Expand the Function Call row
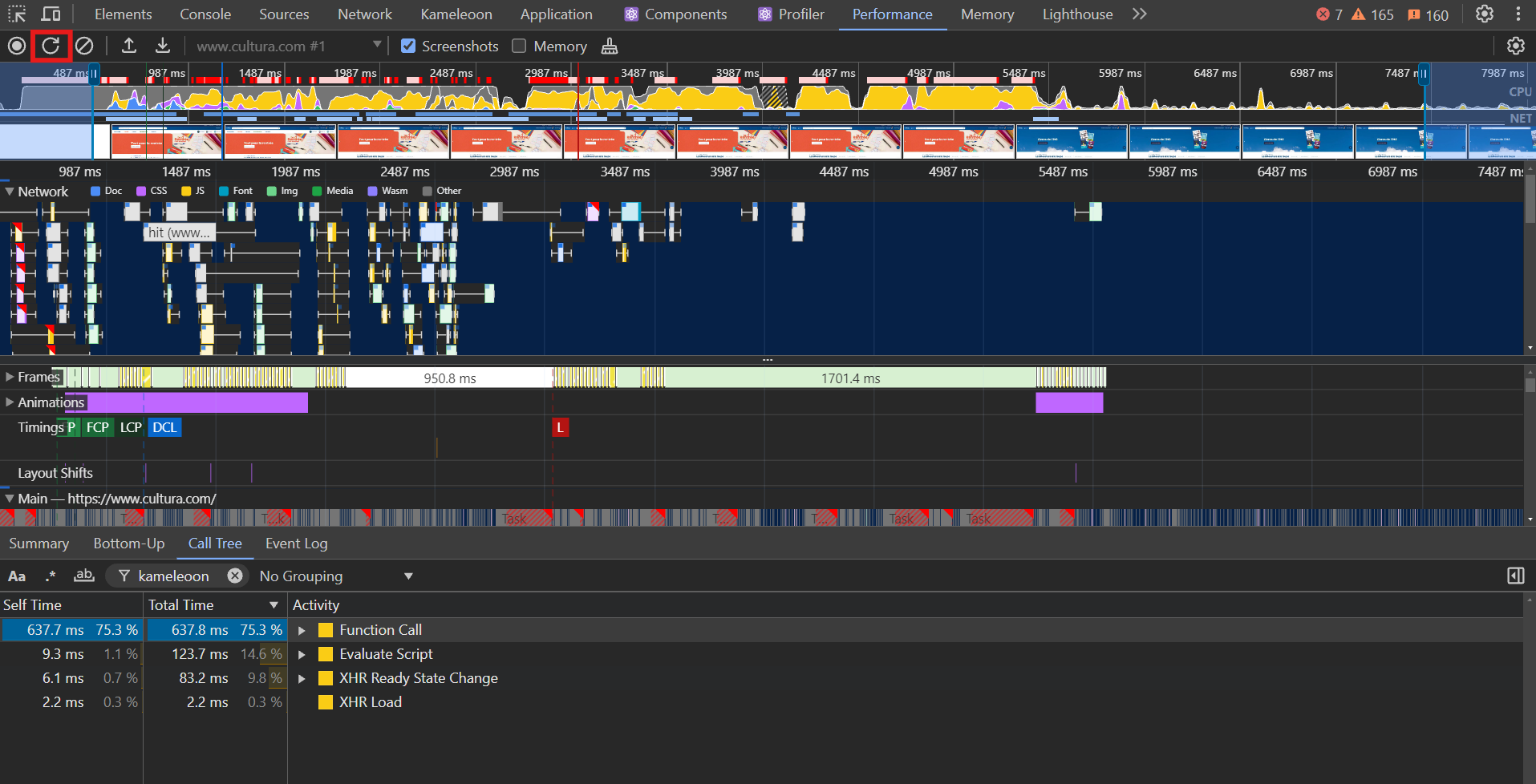 (302, 630)
